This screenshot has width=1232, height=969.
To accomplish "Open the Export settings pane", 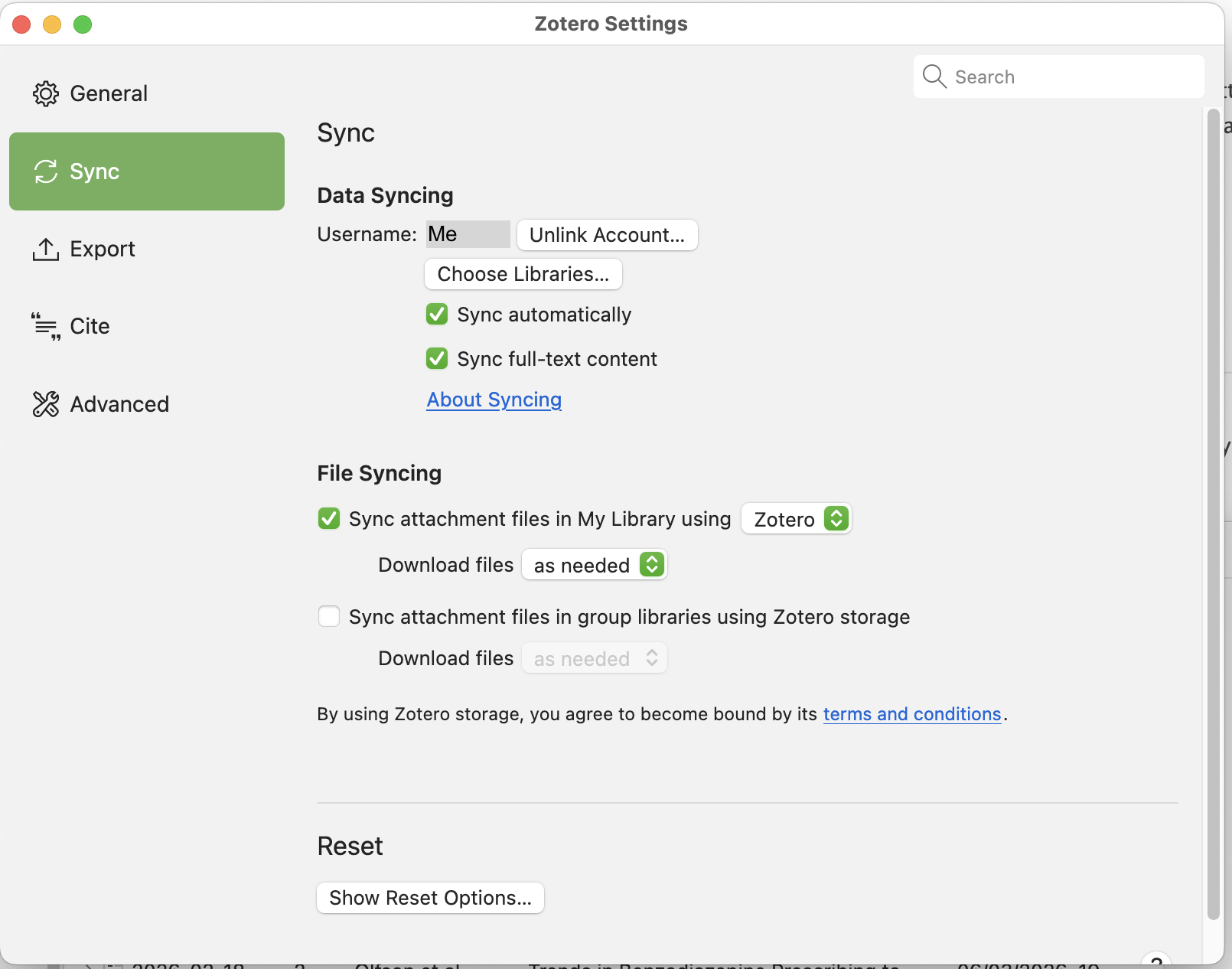I will tap(147, 249).
